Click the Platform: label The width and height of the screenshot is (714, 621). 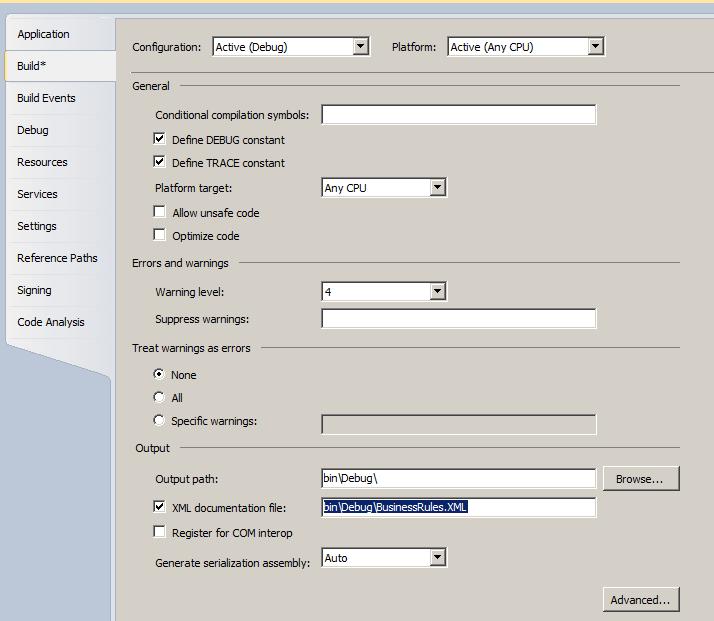click(414, 47)
